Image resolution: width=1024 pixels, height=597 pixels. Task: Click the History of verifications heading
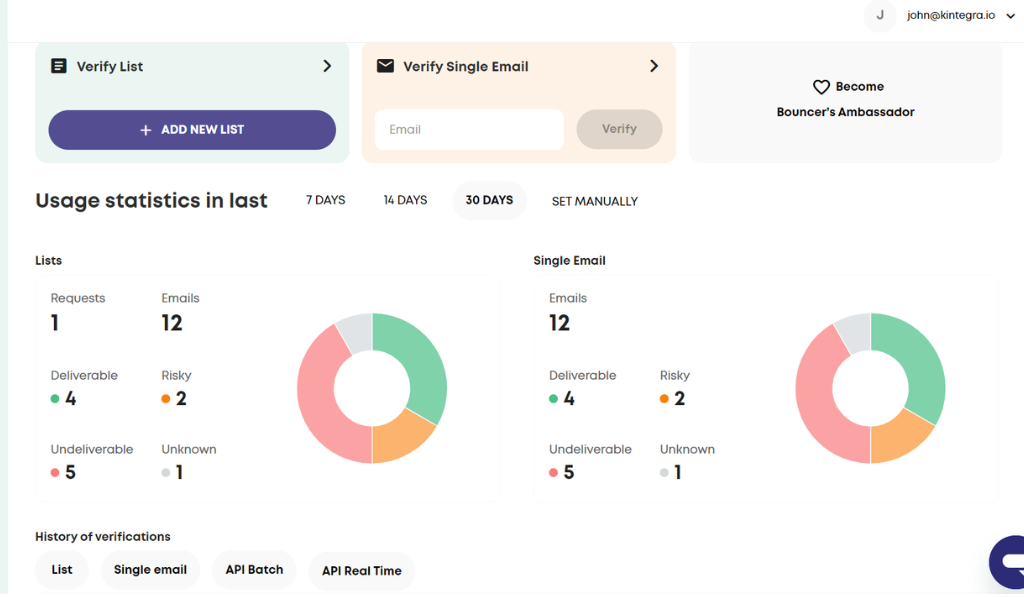pos(103,537)
